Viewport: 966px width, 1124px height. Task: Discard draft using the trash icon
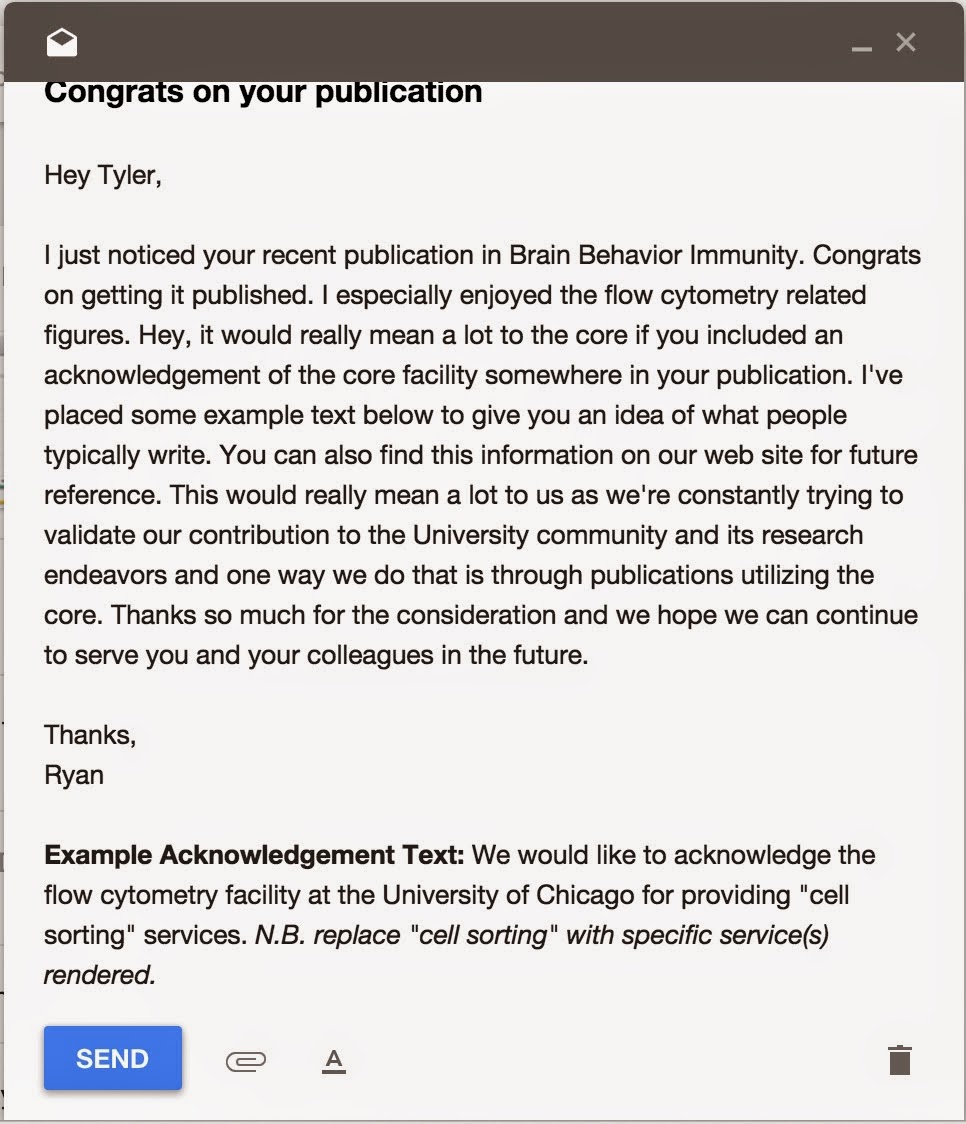900,1059
